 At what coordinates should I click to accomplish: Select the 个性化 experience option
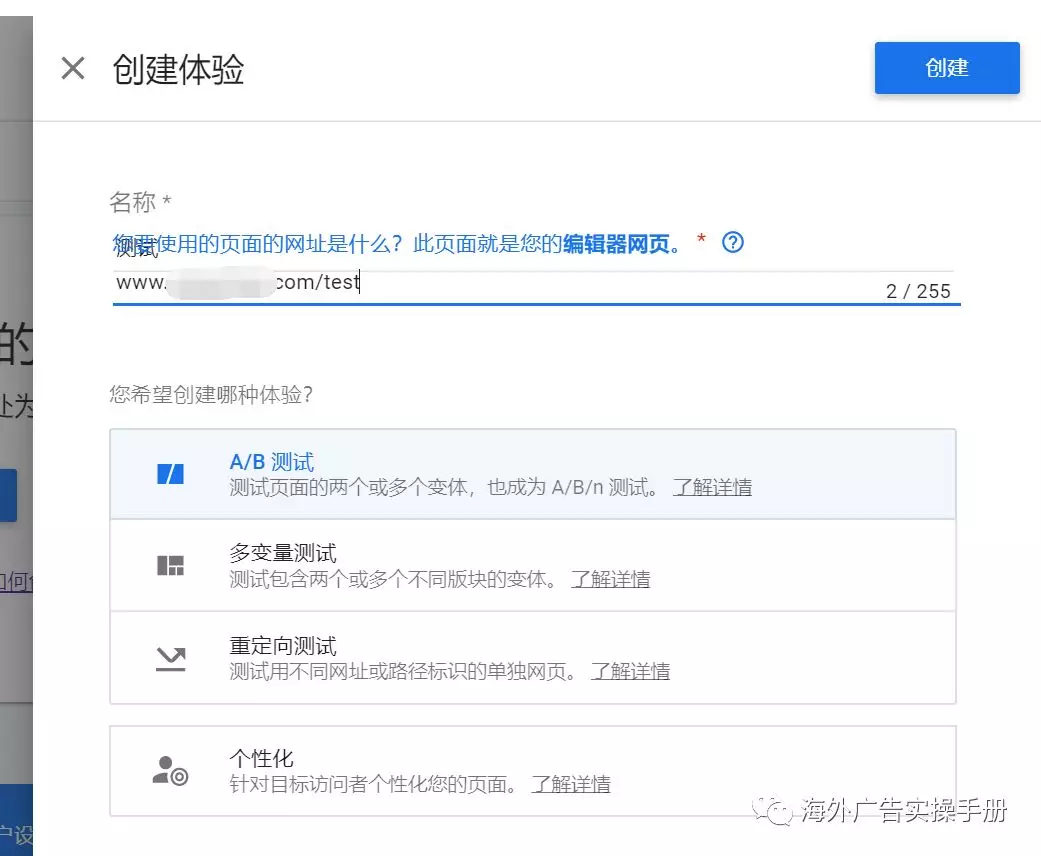coord(262,758)
